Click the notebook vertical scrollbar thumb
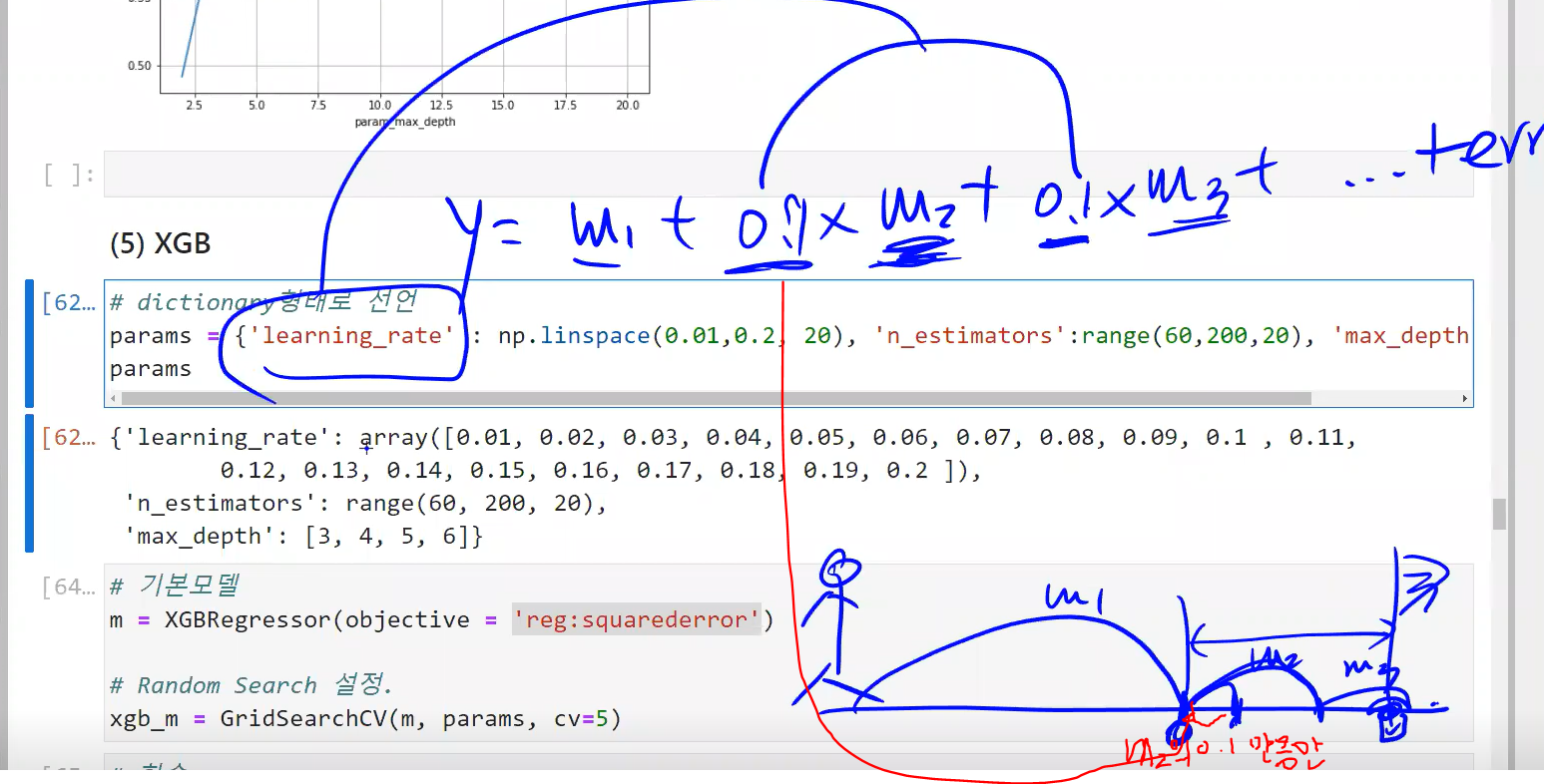Screen dimensions: 1544x784 point(1499,515)
